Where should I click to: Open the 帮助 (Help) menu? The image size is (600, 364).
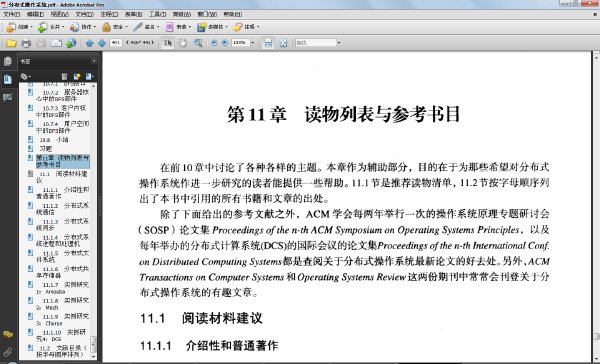(x=232, y=14)
